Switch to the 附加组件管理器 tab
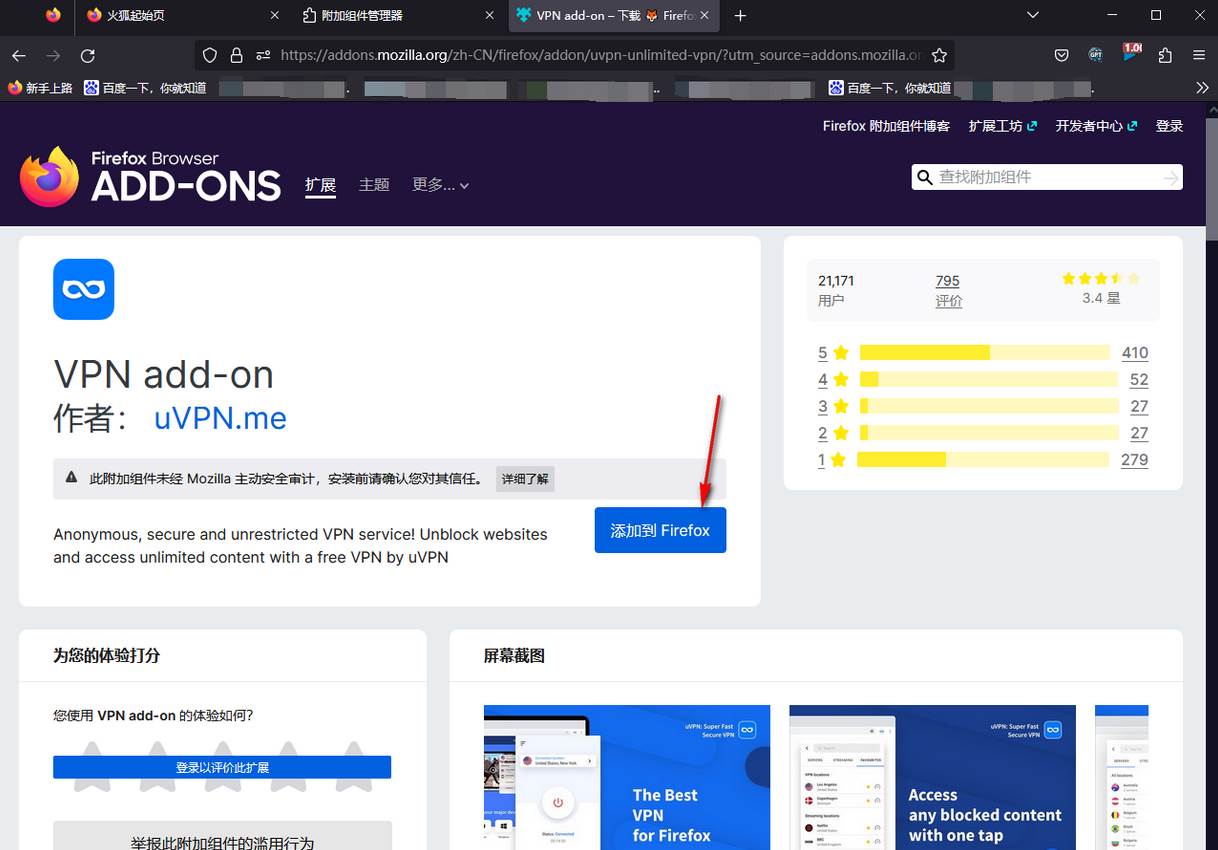 coord(398,15)
